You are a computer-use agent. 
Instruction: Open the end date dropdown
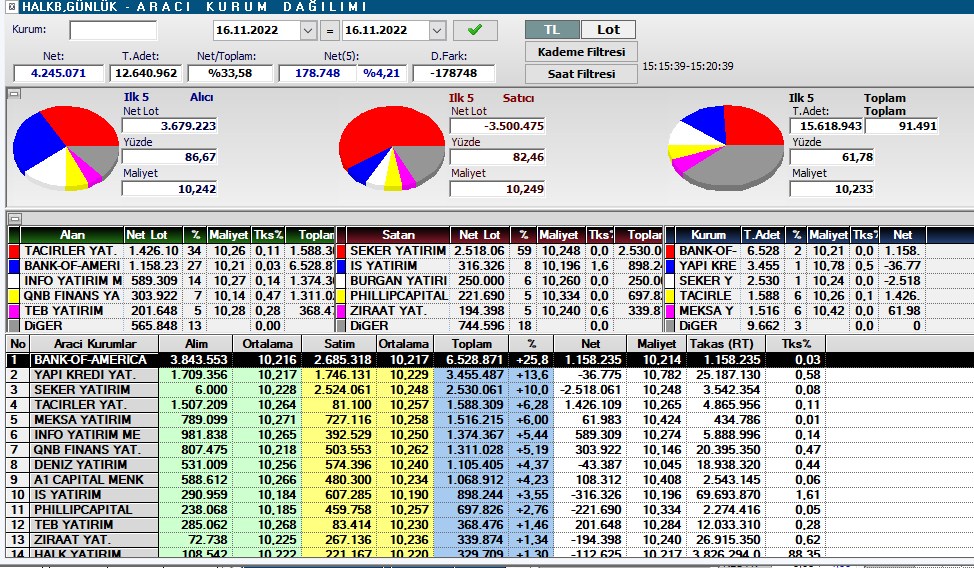437,30
